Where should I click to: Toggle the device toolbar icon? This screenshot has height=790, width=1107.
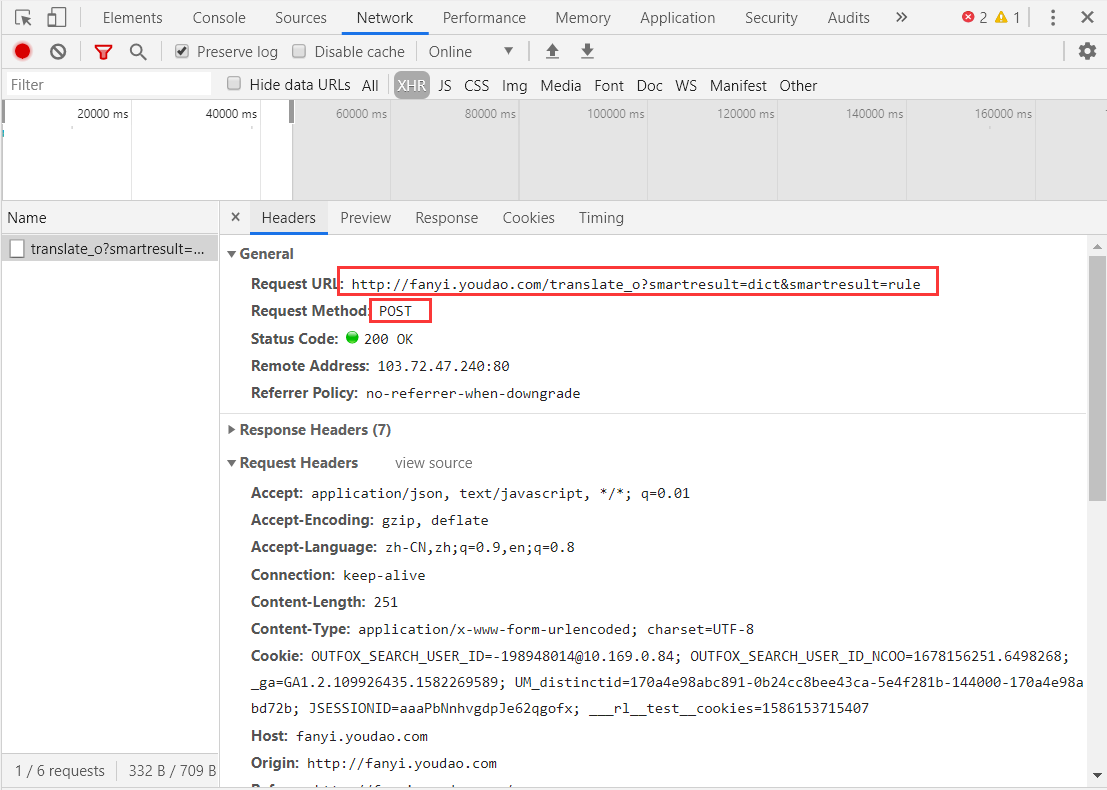pos(56,18)
